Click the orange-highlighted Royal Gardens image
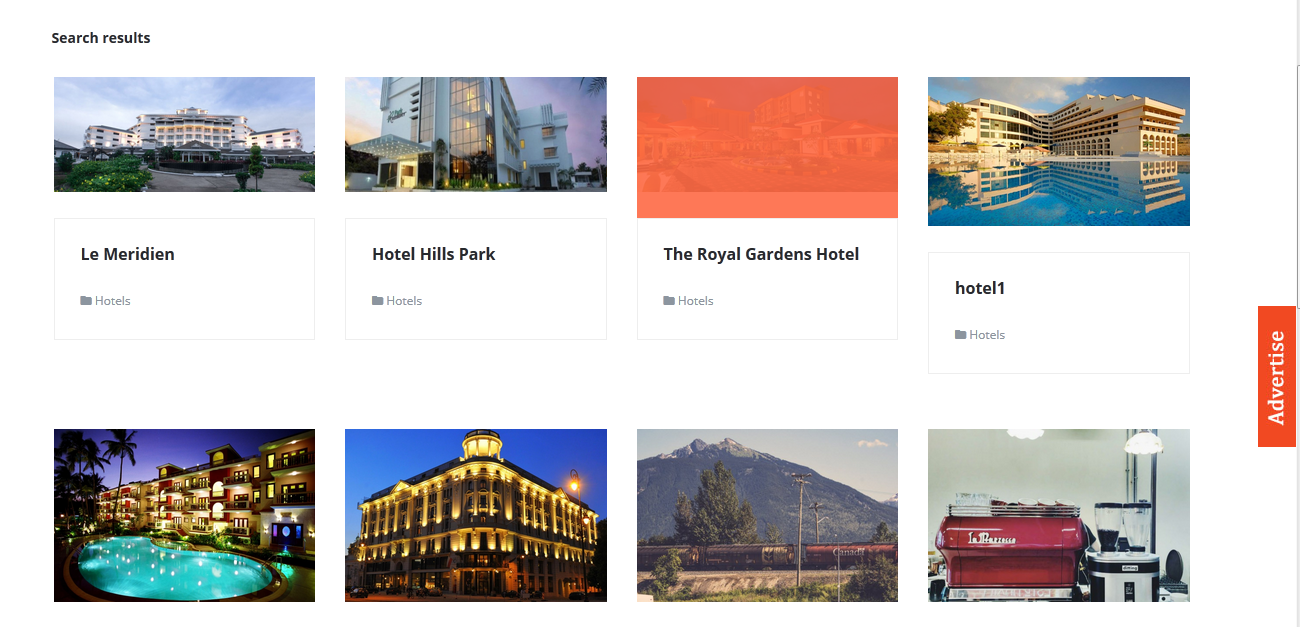Screen dimensions: 1300x627 (767, 147)
